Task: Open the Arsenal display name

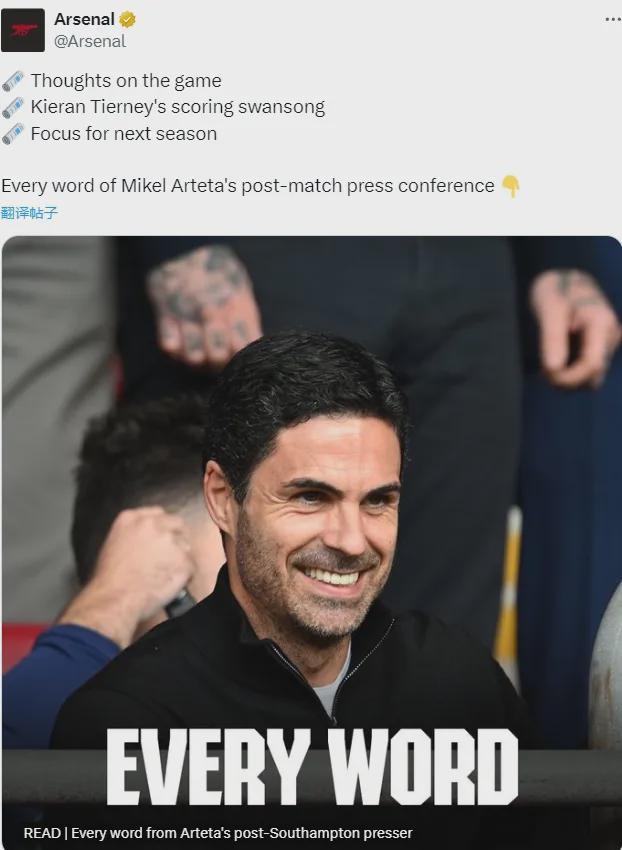Action: click(84, 20)
